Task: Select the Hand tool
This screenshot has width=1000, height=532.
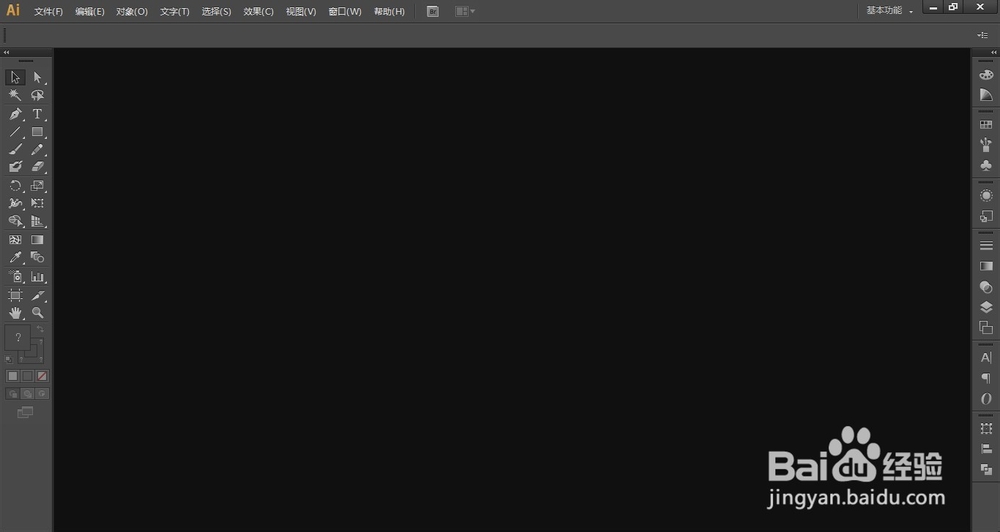Action: (x=15, y=313)
